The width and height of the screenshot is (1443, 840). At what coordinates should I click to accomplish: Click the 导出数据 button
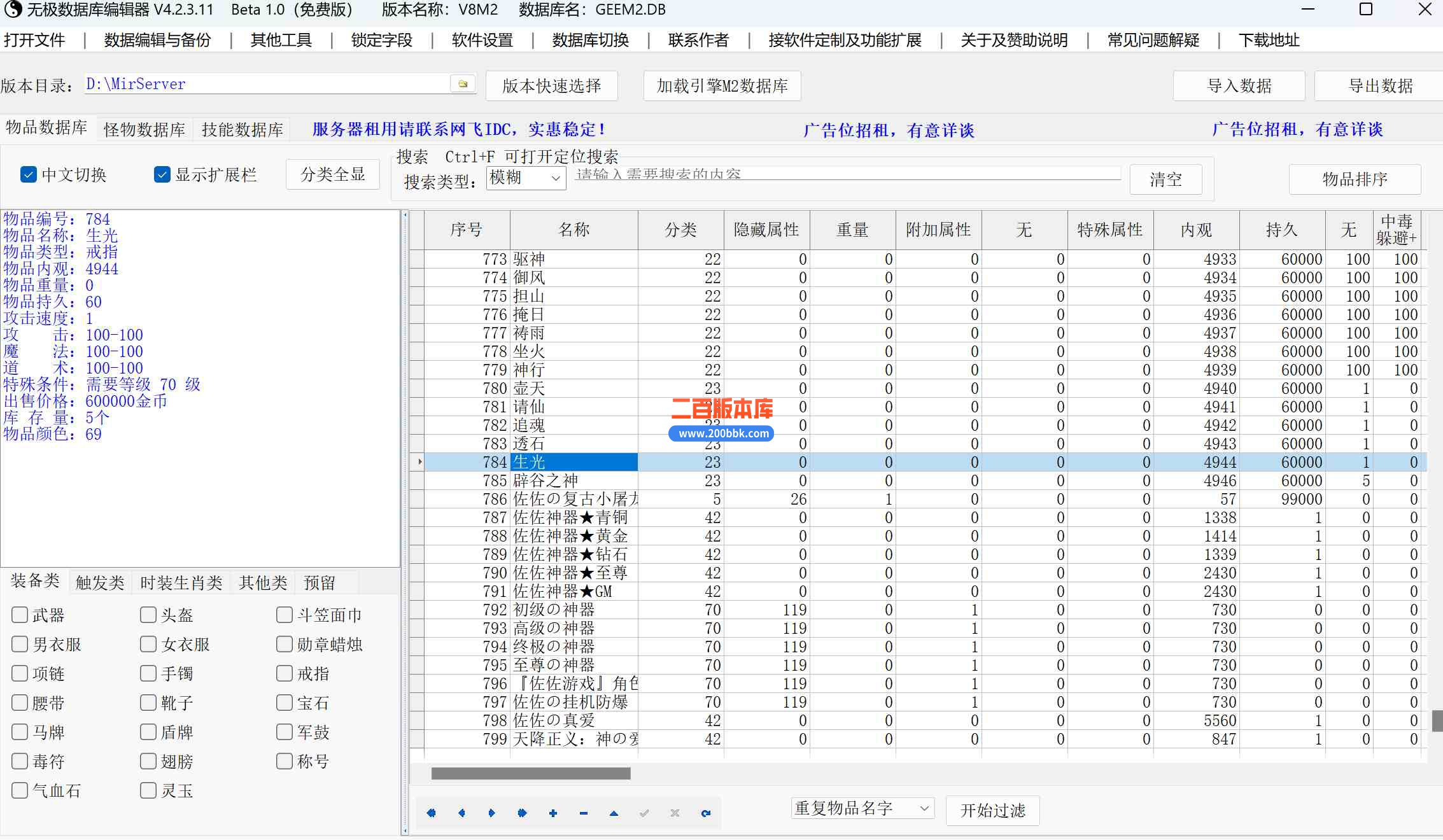[x=1379, y=86]
